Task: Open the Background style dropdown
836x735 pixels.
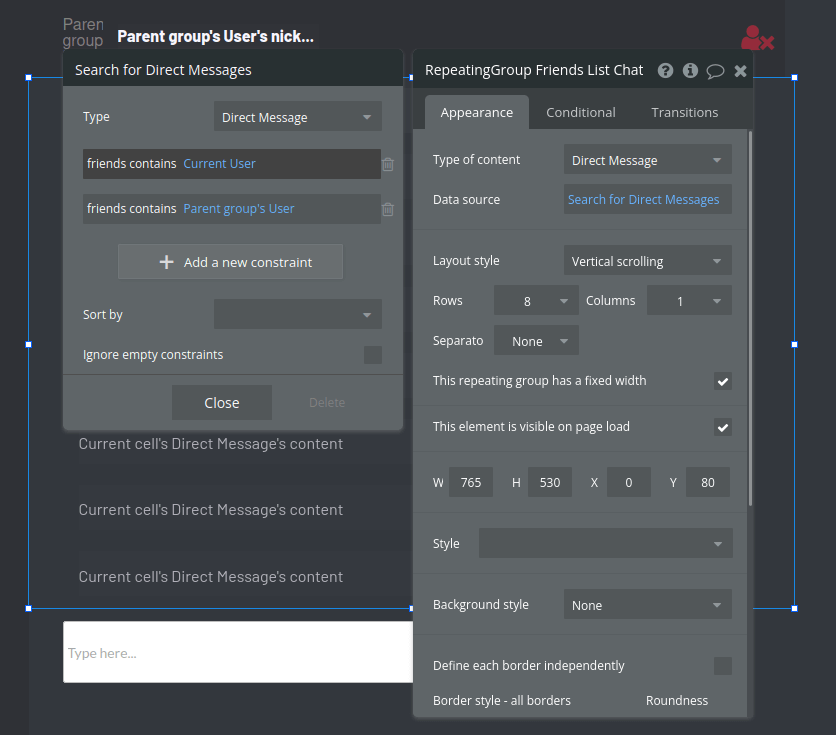Action: (x=647, y=604)
